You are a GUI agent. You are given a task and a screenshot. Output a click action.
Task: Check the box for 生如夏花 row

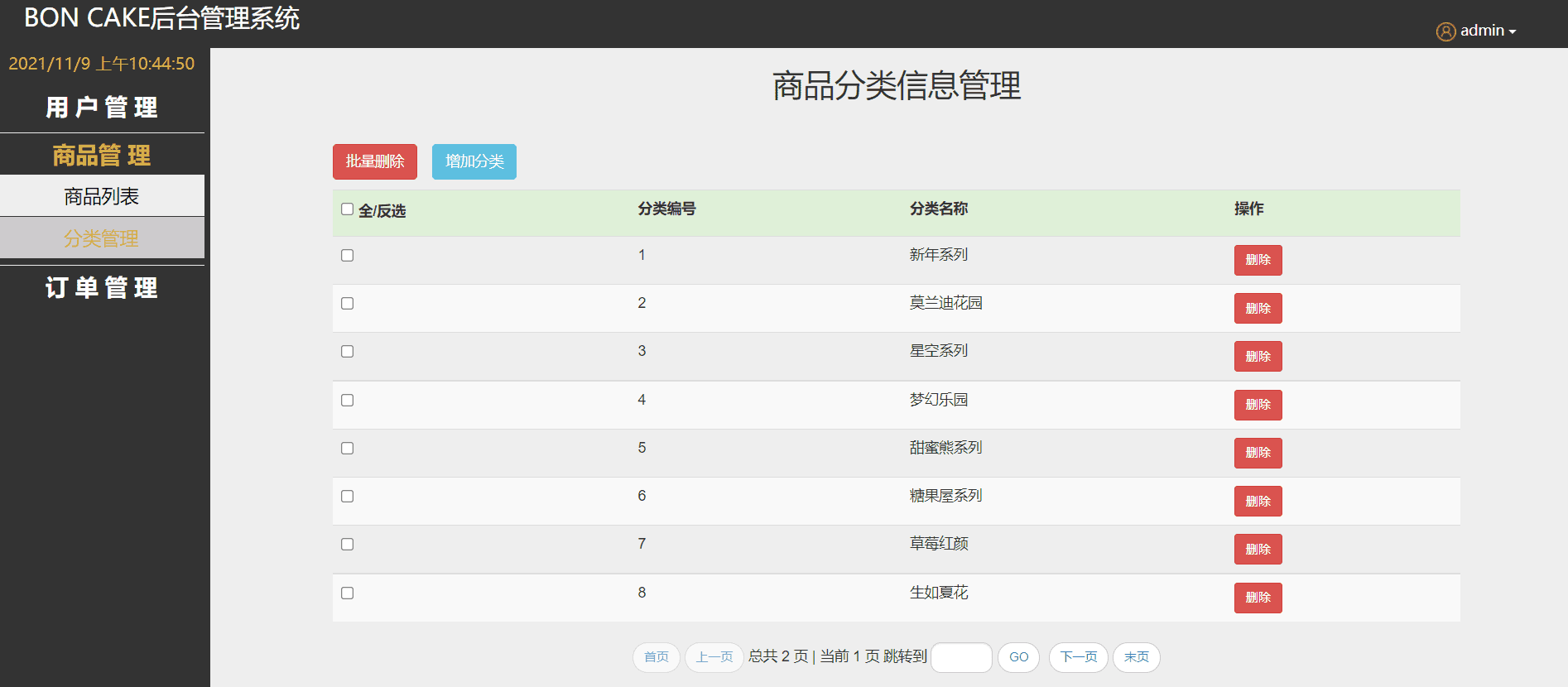pos(347,593)
